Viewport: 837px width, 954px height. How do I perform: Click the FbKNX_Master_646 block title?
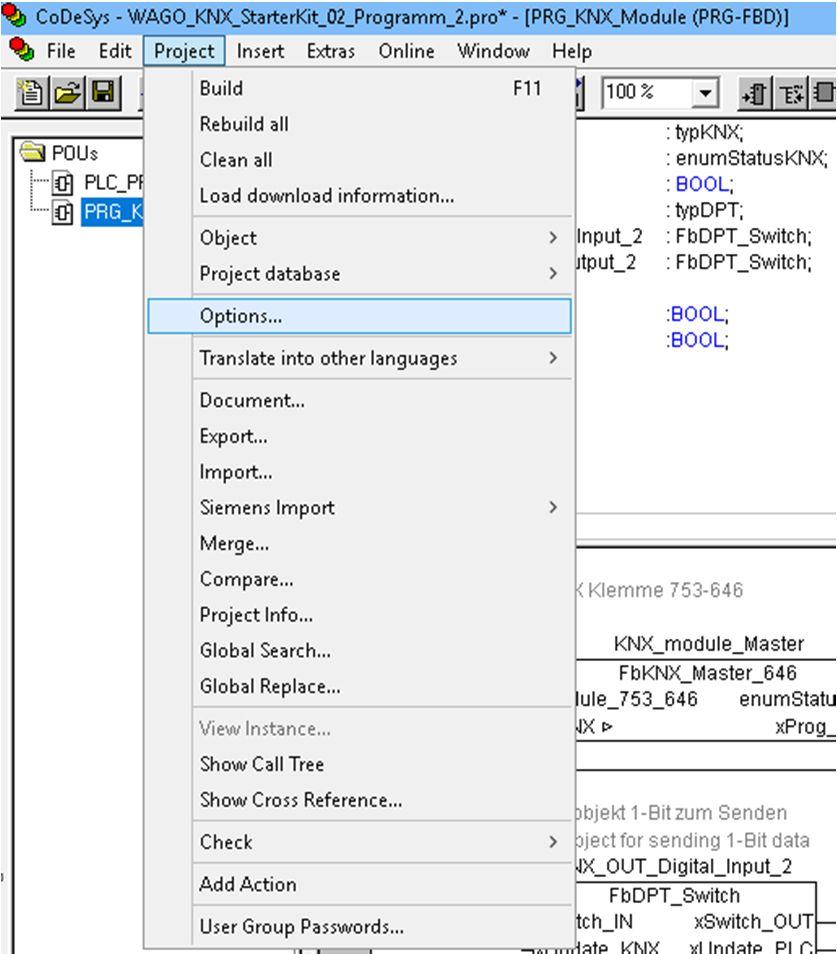[707, 673]
